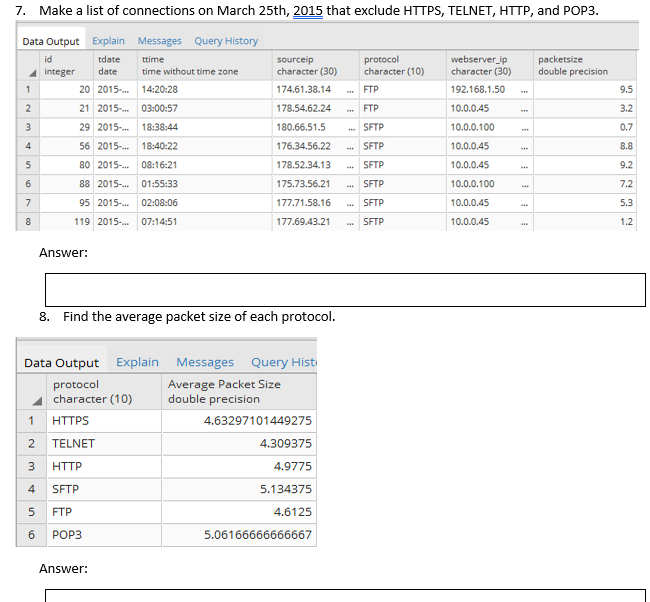Select the Explain tab in the first results panel

[x=108, y=41]
